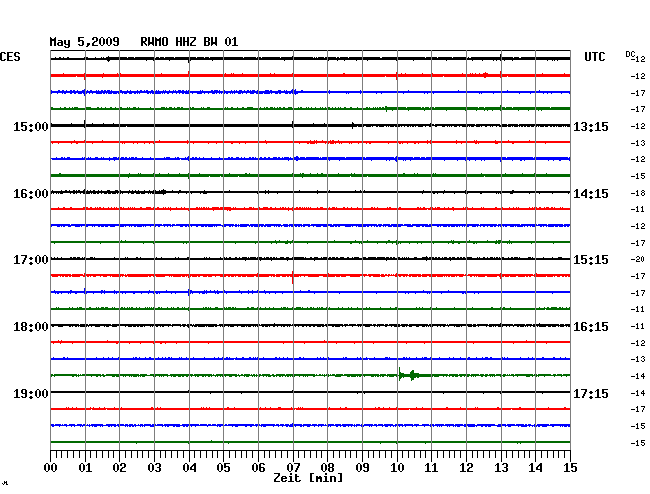Click the 19:00 local time label

click(31, 393)
